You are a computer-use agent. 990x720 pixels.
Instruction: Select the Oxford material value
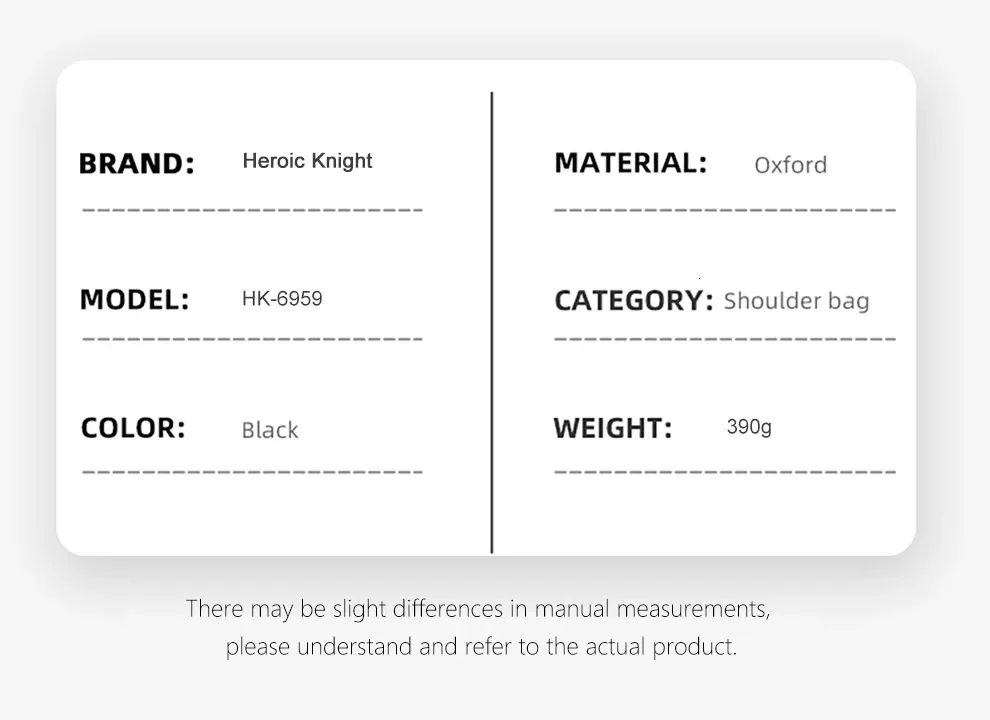[790, 165]
